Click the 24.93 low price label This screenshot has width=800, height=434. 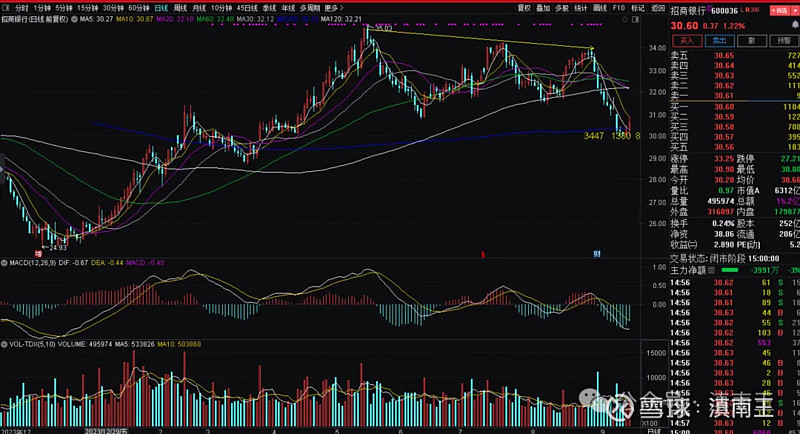(x=58, y=248)
